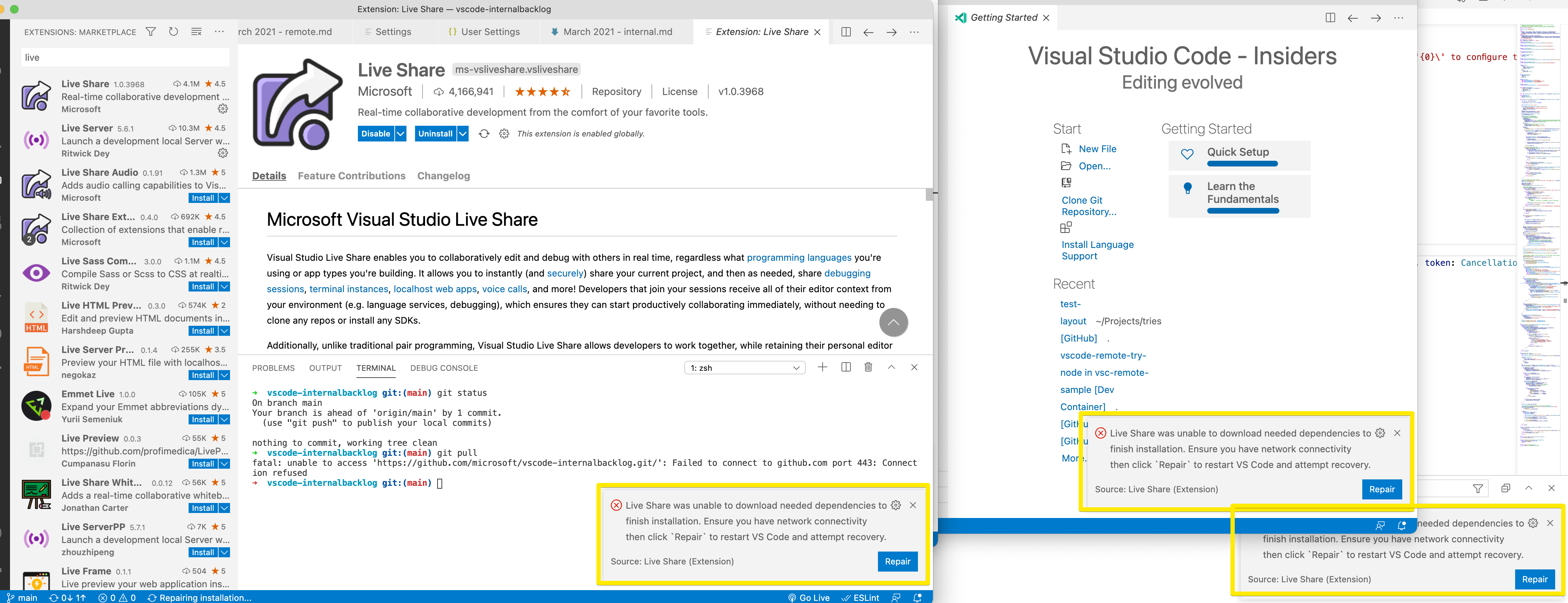The height and width of the screenshot is (603, 1568).
Task: Switch to the Feature Contributions tab
Action: click(351, 175)
